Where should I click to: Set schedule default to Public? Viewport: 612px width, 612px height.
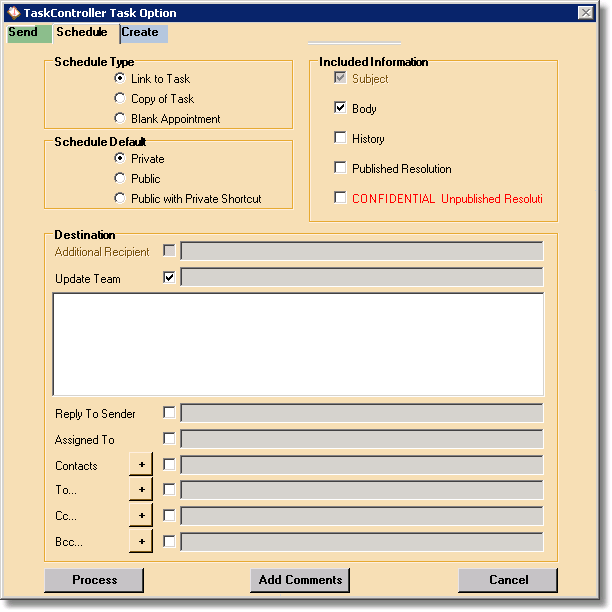[120, 179]
